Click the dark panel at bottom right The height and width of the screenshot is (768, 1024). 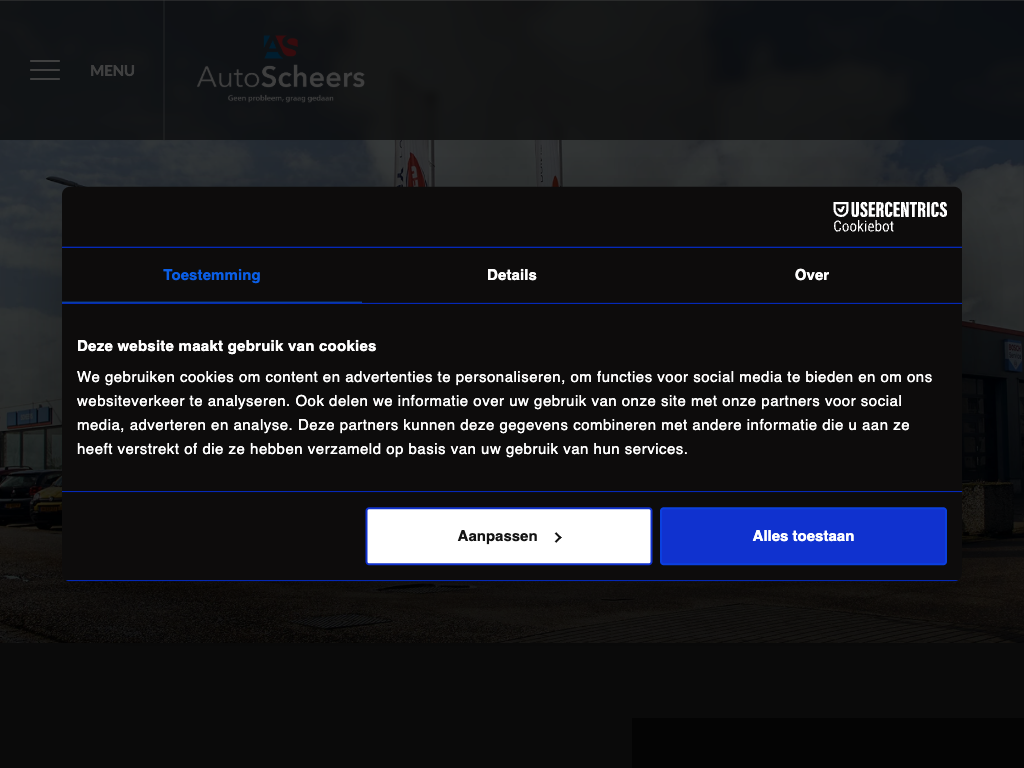(827, 742)
